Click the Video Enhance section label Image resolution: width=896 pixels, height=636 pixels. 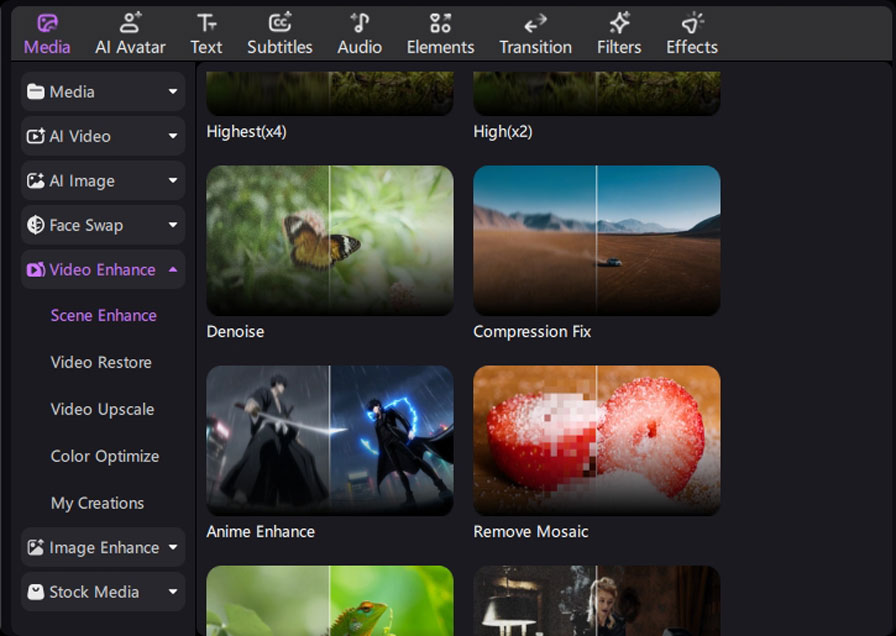tap(102, 270)
